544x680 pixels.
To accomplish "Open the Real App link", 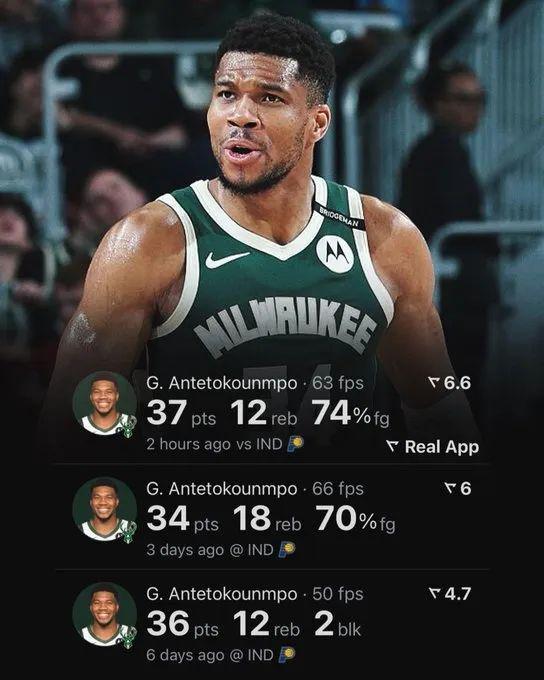I will tap(432, 447).
